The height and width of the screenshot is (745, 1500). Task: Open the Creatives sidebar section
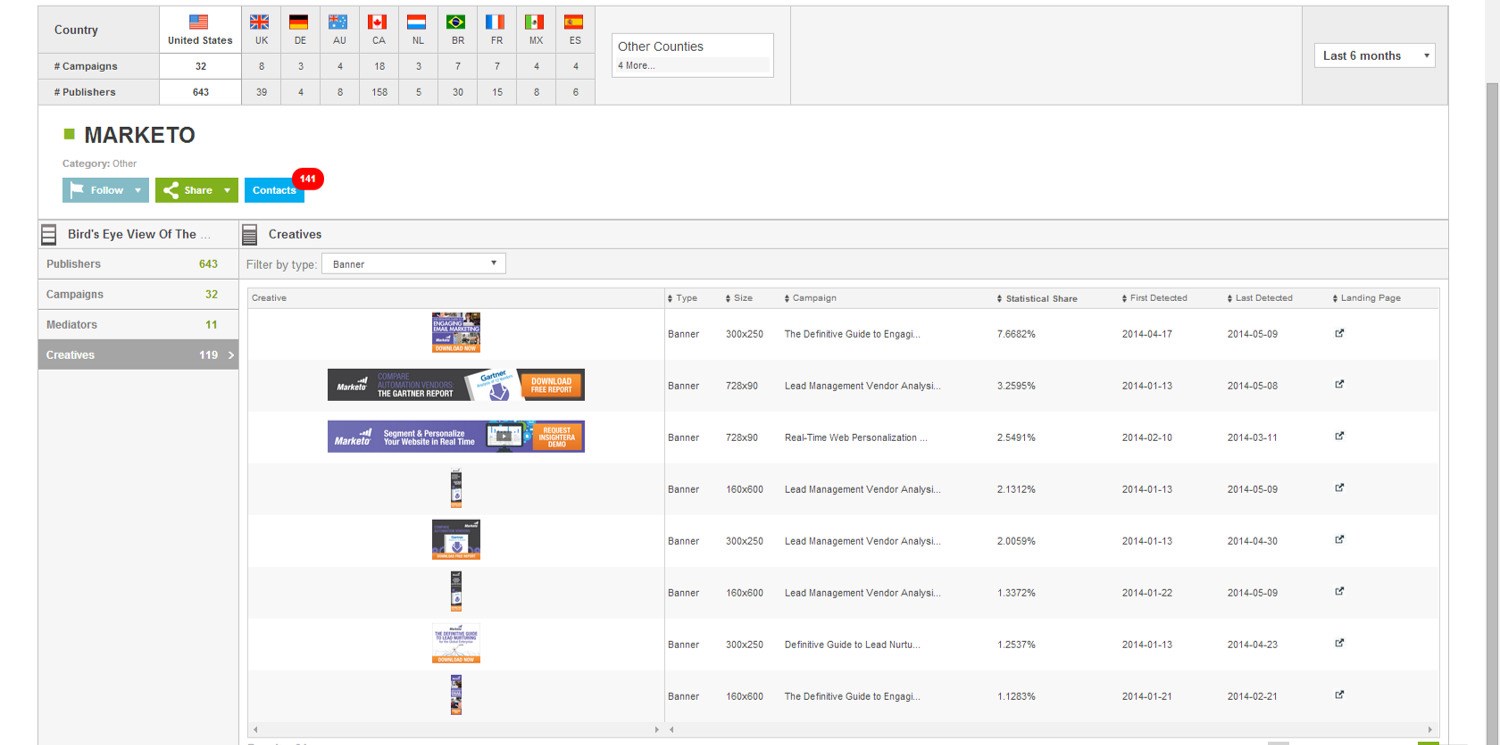[x=138, y=354]
